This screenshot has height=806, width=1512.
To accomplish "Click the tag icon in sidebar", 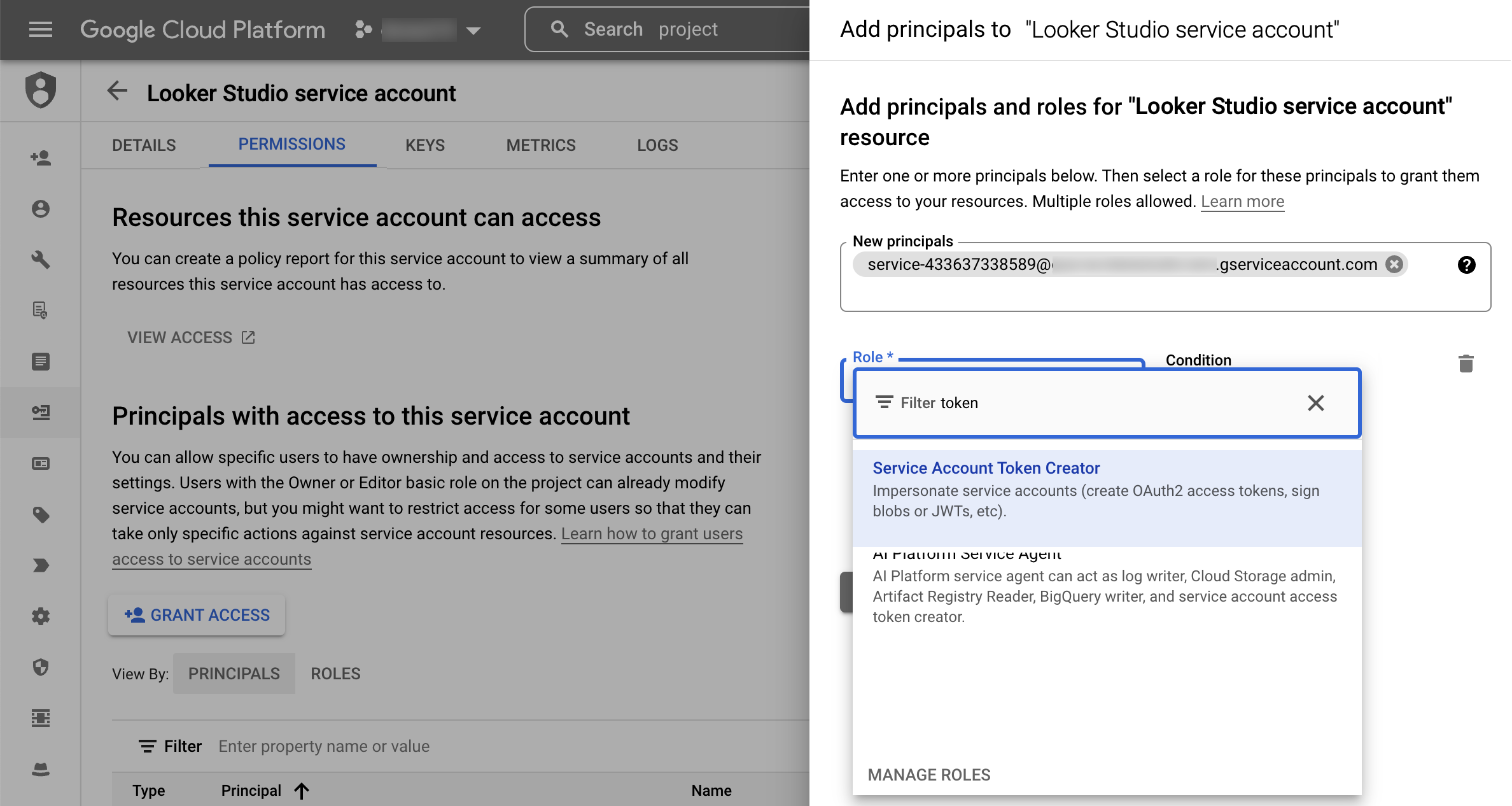I will tap(41, 516).
